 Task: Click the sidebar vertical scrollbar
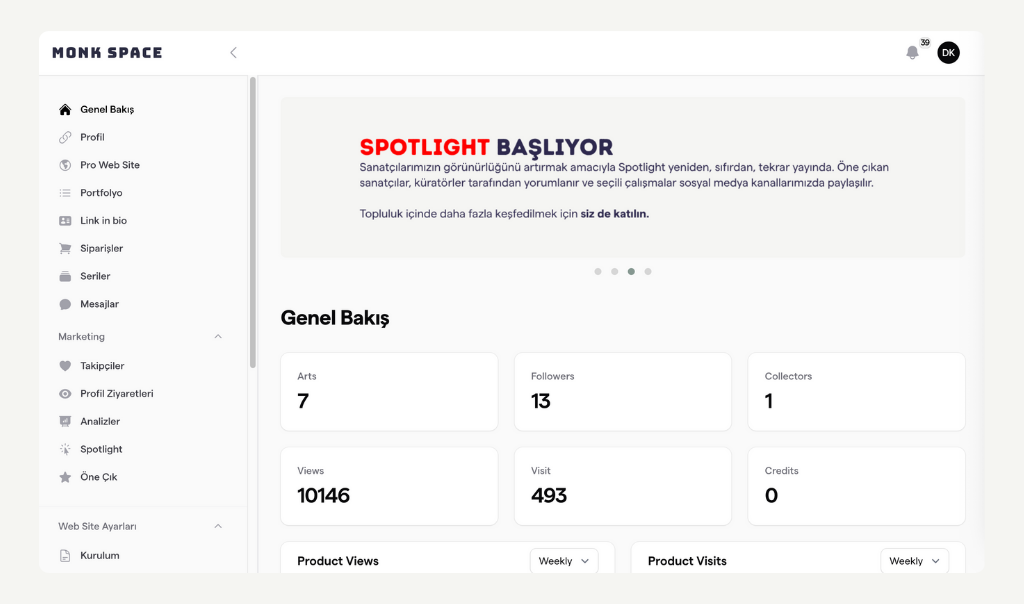[253, 220]
